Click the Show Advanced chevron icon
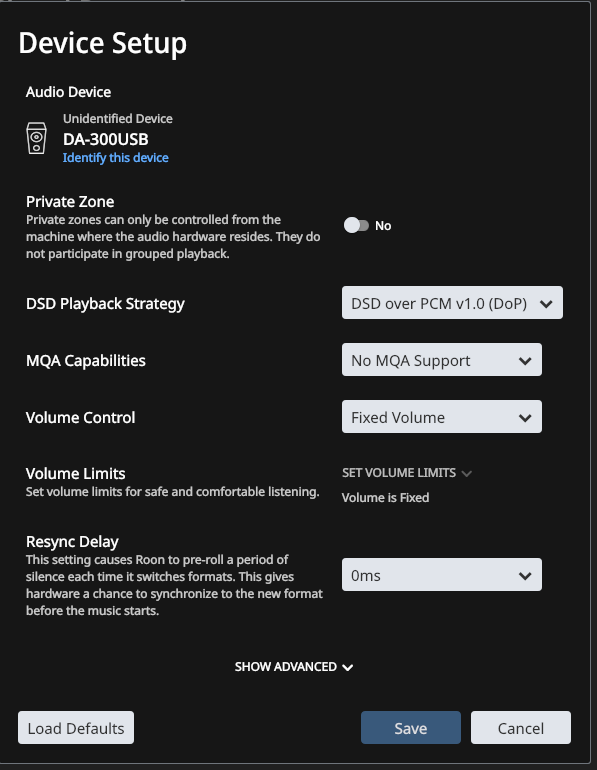The width and height of the screenshot is (597, 770). coord(348,667)
